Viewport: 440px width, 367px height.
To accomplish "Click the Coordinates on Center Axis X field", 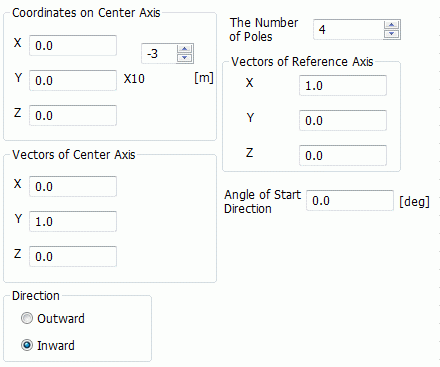I will pos(73,45).
